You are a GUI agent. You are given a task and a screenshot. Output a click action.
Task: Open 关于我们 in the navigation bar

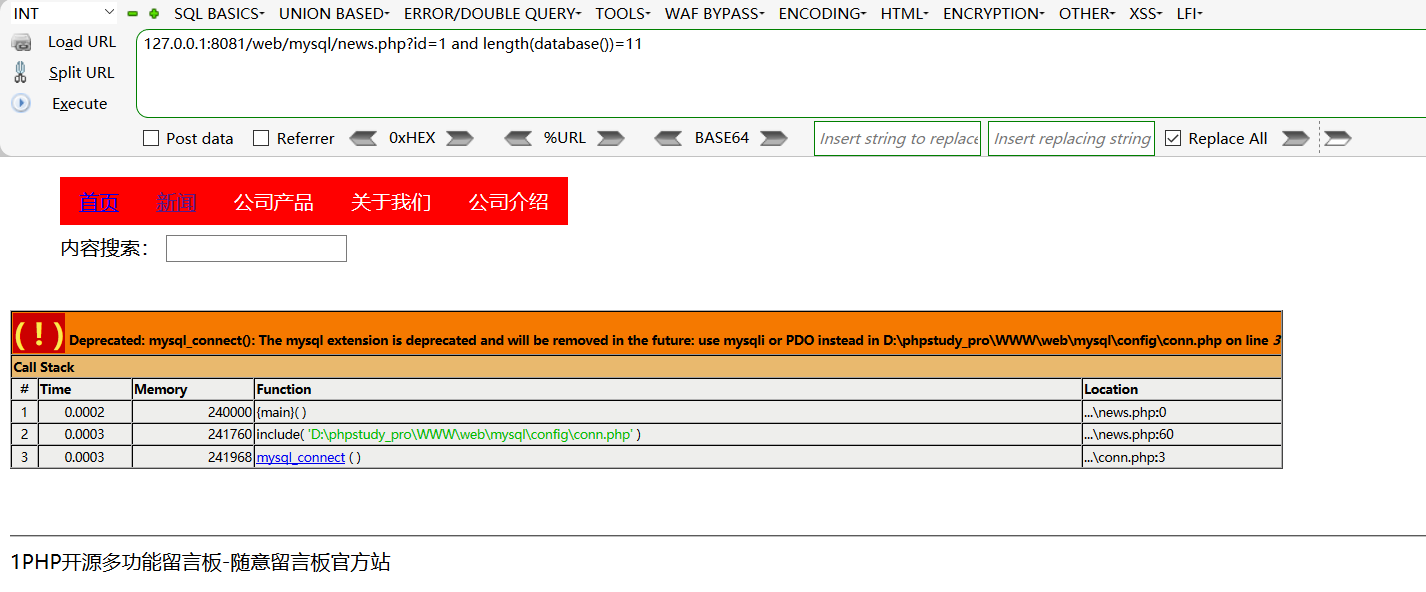[391, 202]
